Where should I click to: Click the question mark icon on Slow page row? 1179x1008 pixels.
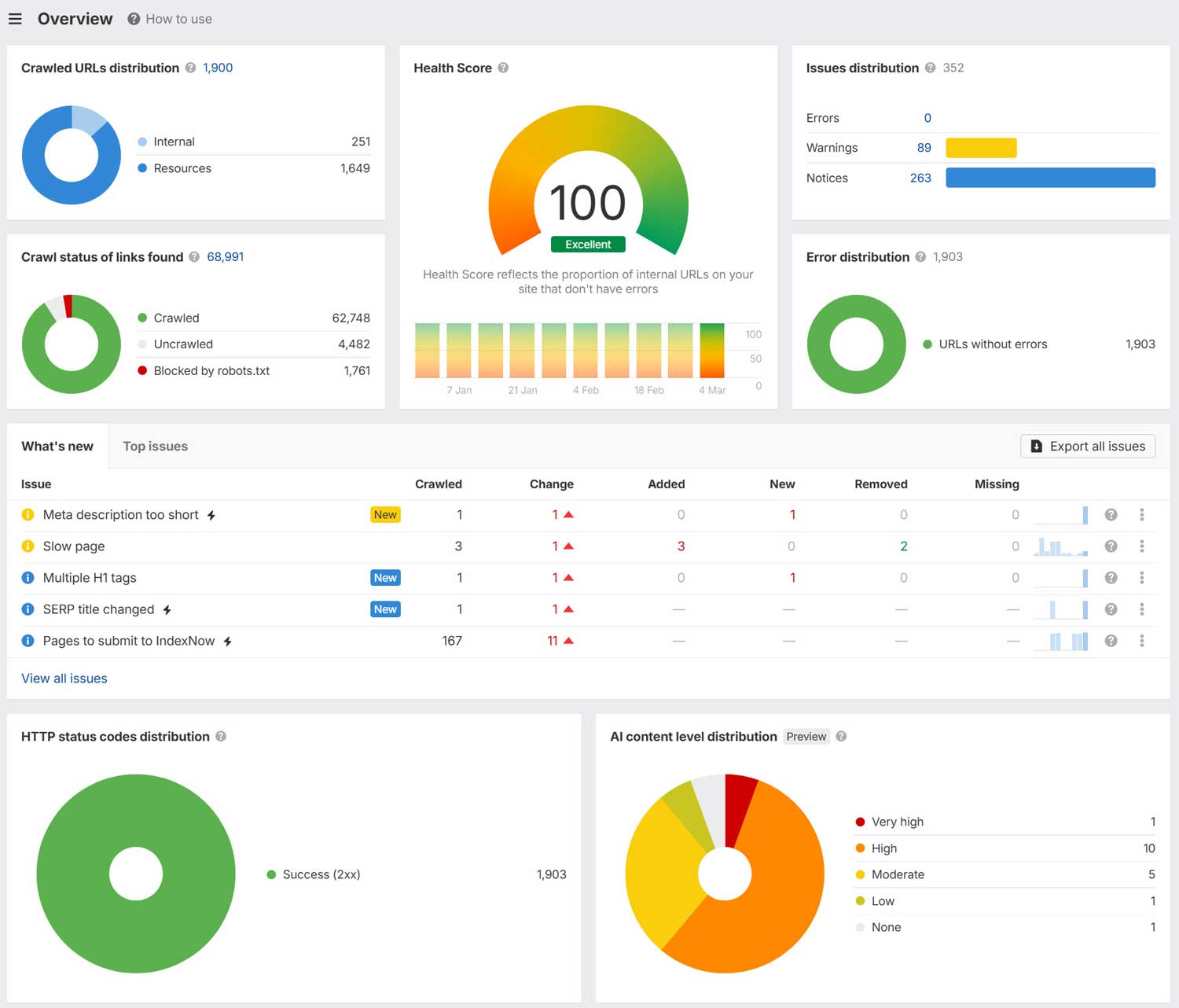[1111, 546]
